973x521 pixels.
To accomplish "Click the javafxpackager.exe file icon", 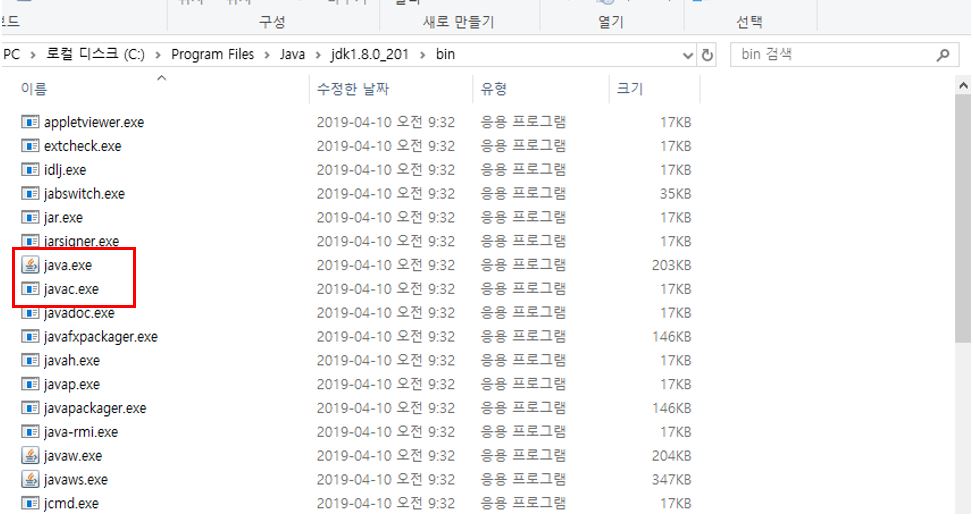I will [x=30, y=337].
